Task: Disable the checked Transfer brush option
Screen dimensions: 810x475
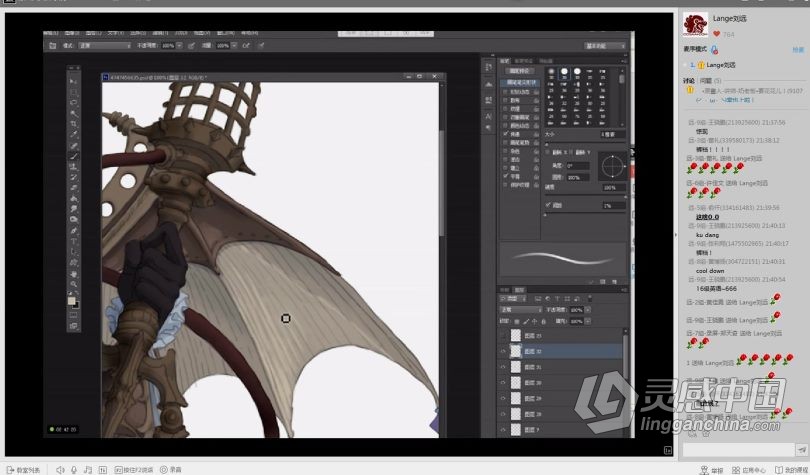Action: point(505,134)
